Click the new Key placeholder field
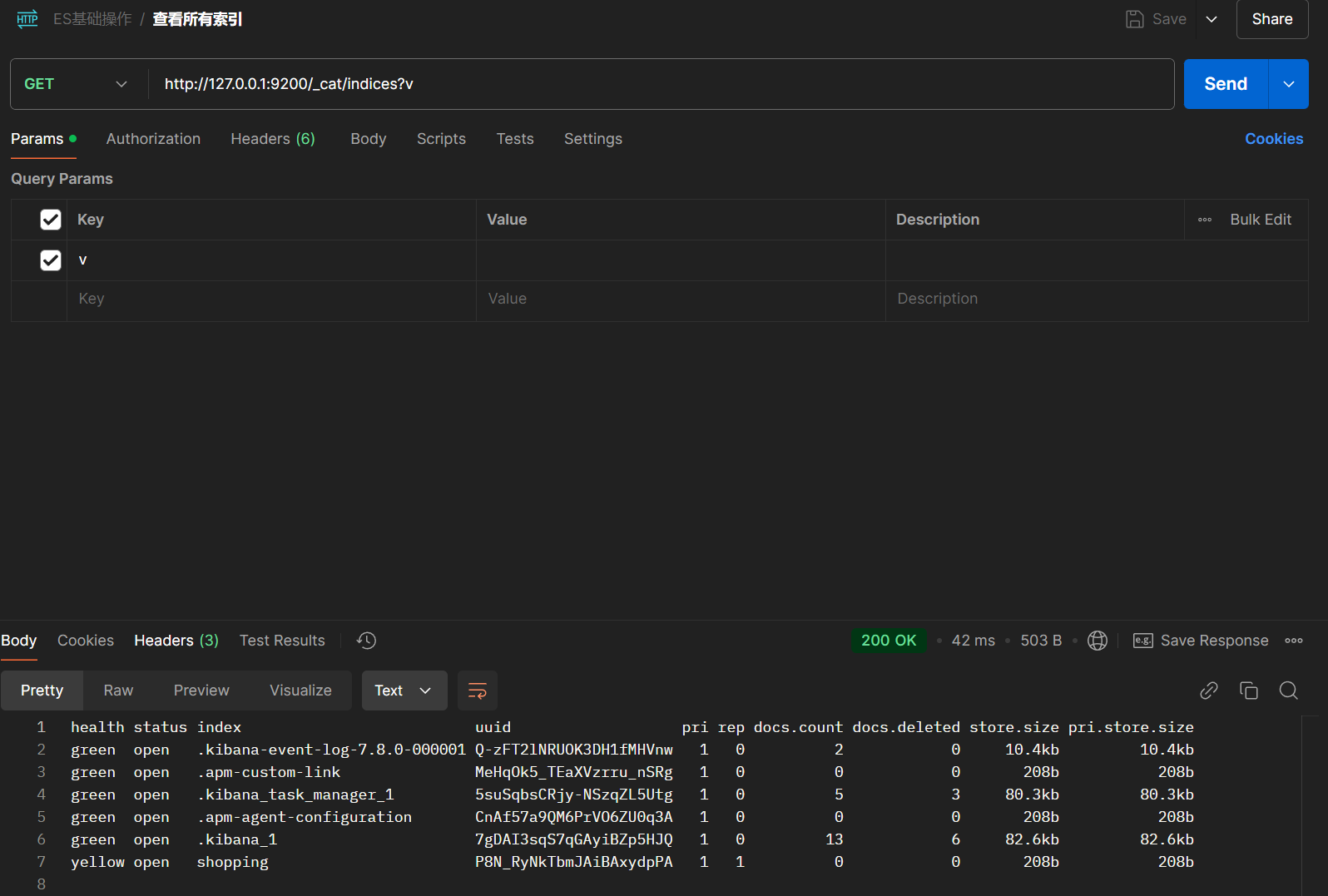Image resolution: width=1328 pixels, height=896 pixels. 271,299
